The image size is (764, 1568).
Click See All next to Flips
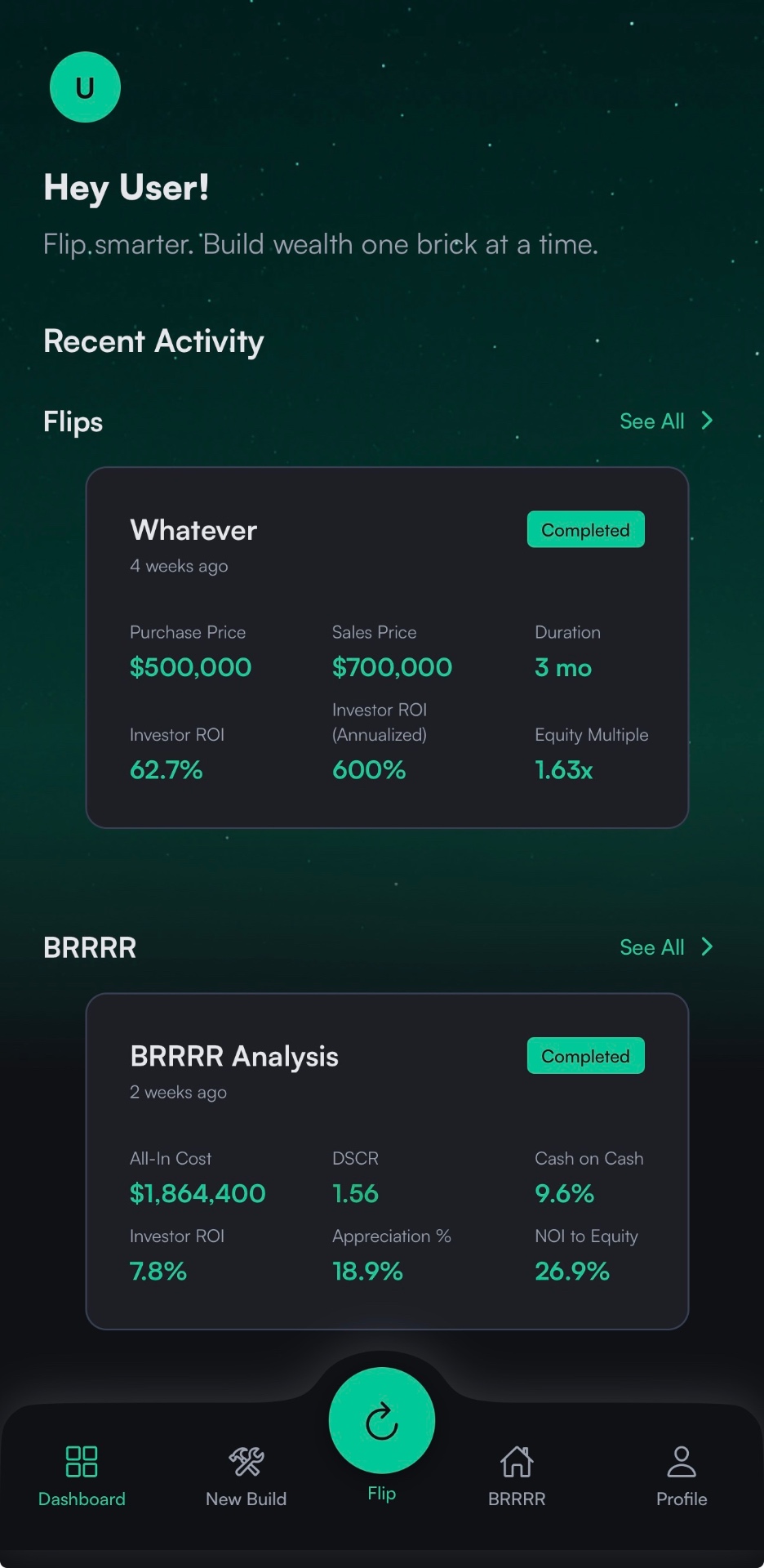[651, 421]
